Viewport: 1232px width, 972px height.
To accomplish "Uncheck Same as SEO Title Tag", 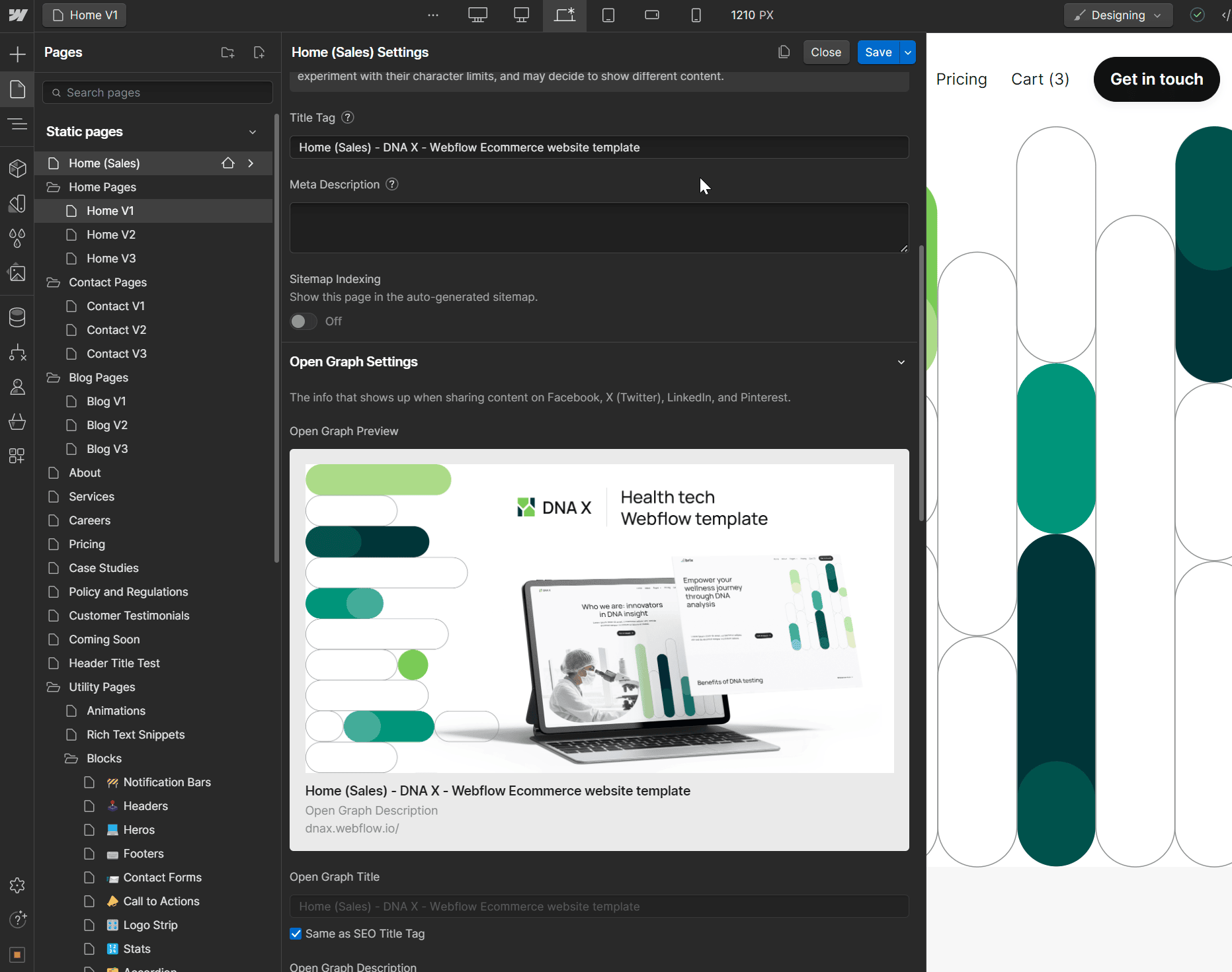I will pyautogui.click(x=296, y=934).
